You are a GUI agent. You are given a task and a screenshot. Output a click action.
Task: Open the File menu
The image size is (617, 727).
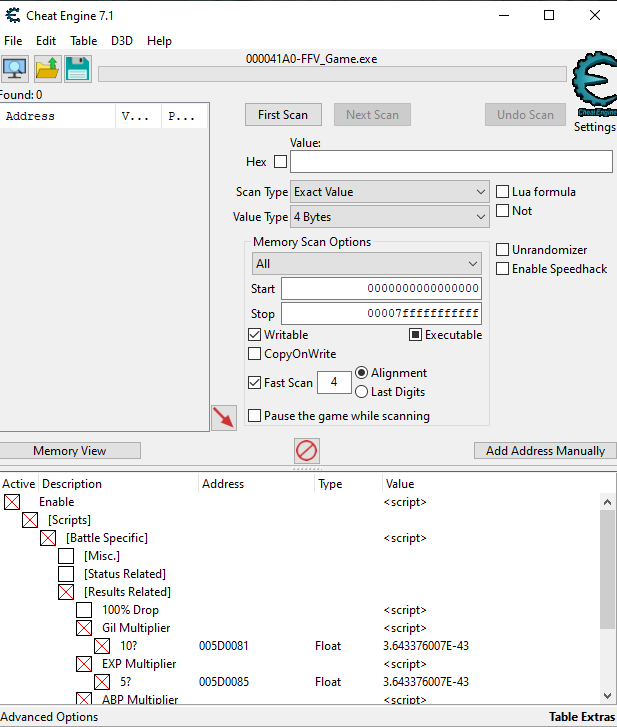click(x=13, y=41)
